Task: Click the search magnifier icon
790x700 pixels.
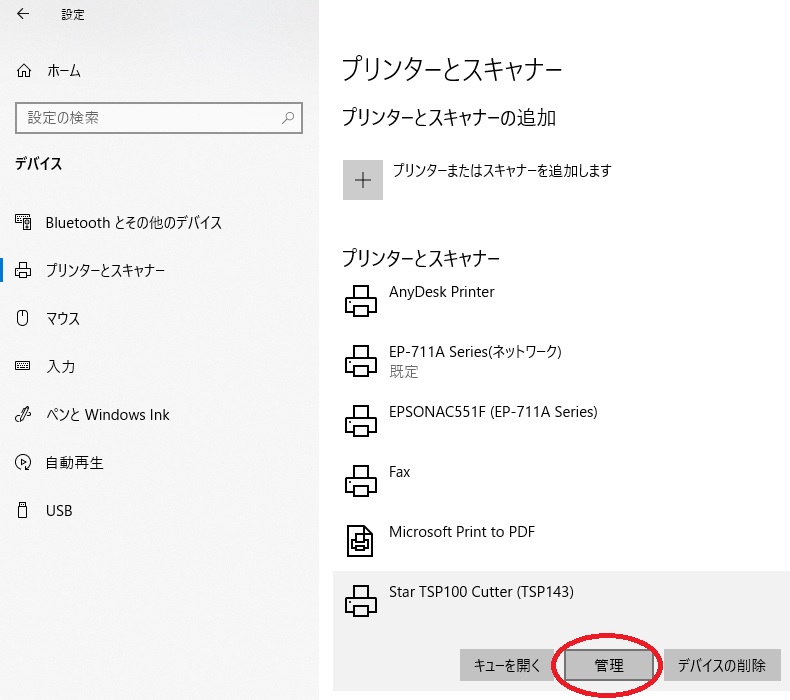Action: point(288,118)
